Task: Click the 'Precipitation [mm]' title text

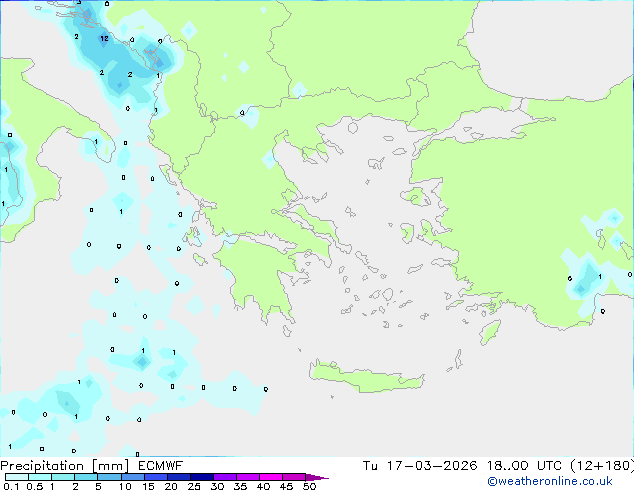Action: 65,466
